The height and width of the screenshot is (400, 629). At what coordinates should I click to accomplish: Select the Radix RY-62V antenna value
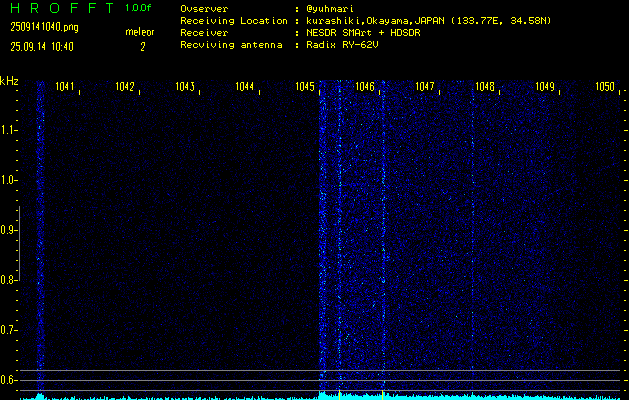342,45
